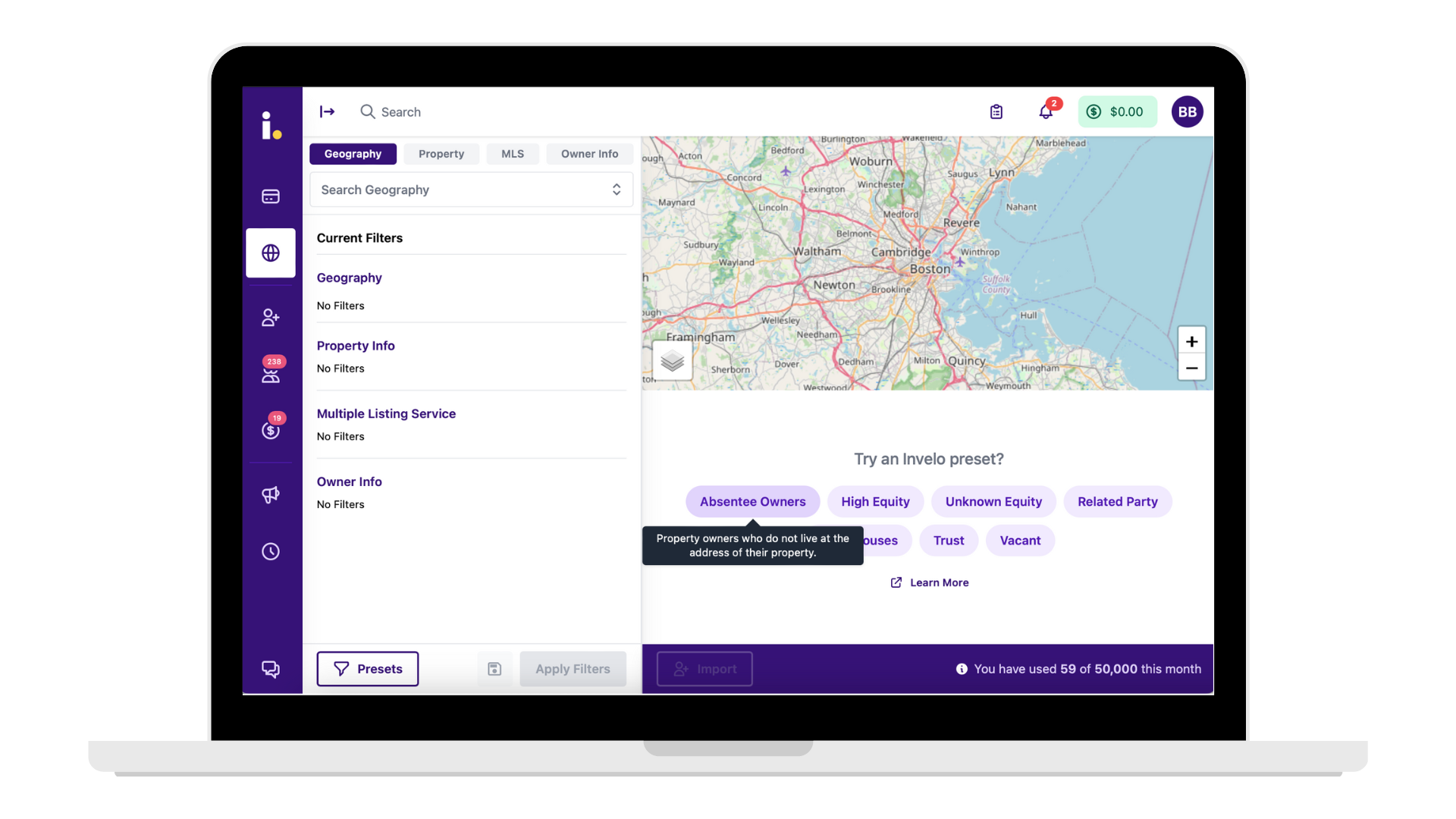Open notifications via the bell with 2 badge

[1046, 111]
